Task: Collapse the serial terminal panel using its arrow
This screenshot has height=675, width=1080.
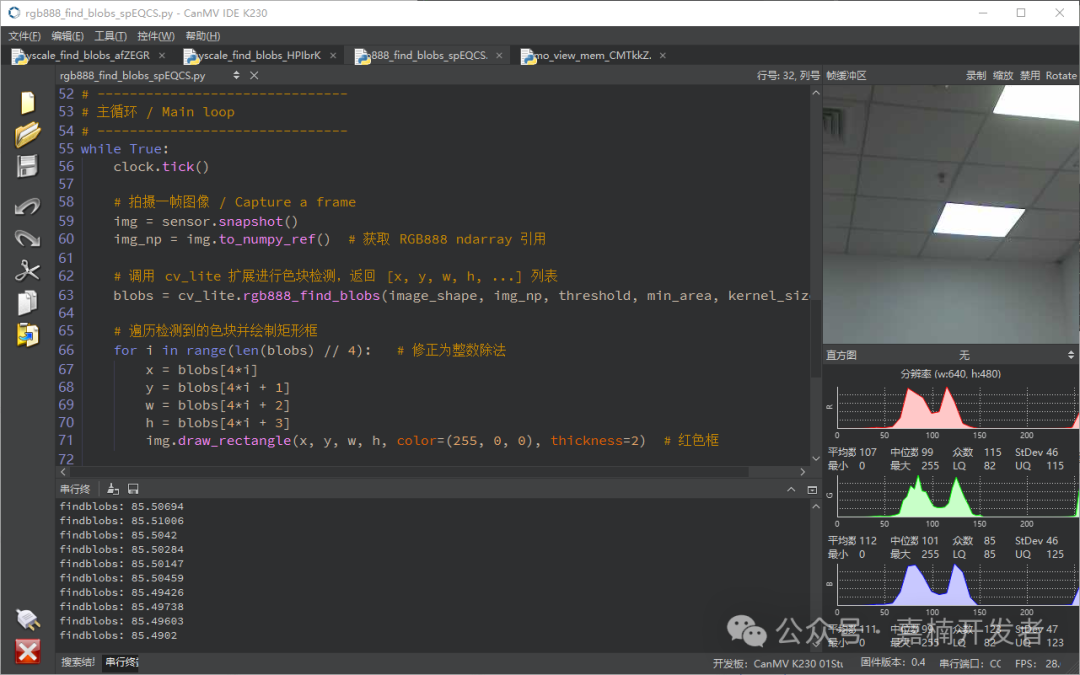Action: 791,489
